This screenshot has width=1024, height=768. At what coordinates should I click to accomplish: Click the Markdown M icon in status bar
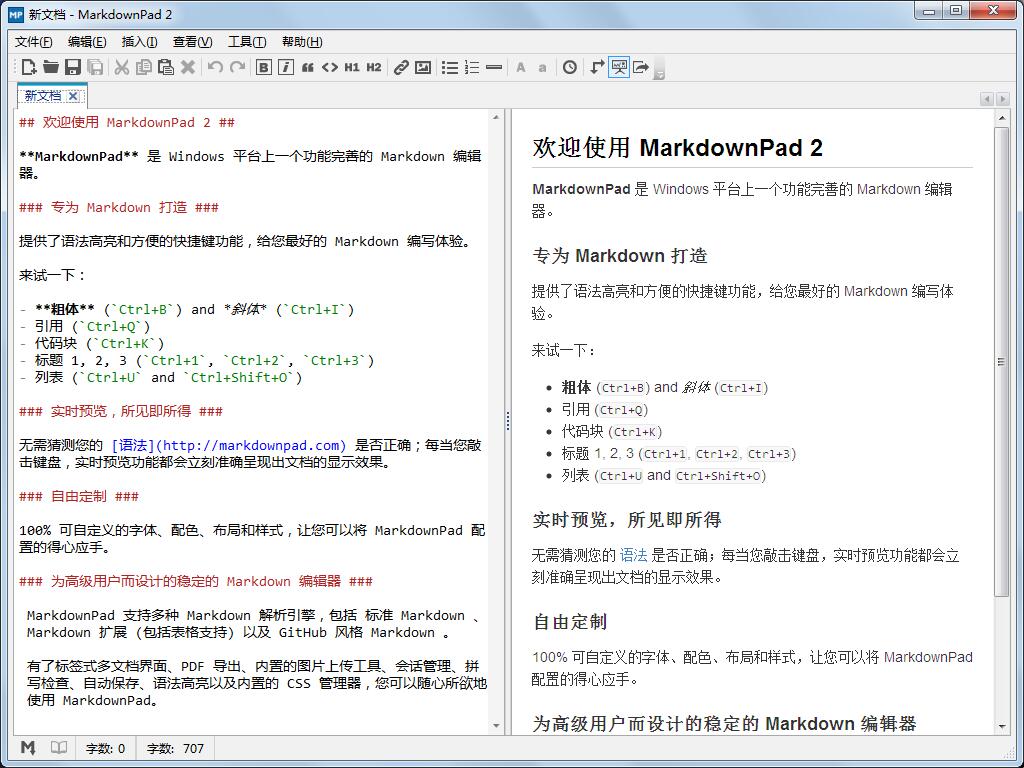28,748
